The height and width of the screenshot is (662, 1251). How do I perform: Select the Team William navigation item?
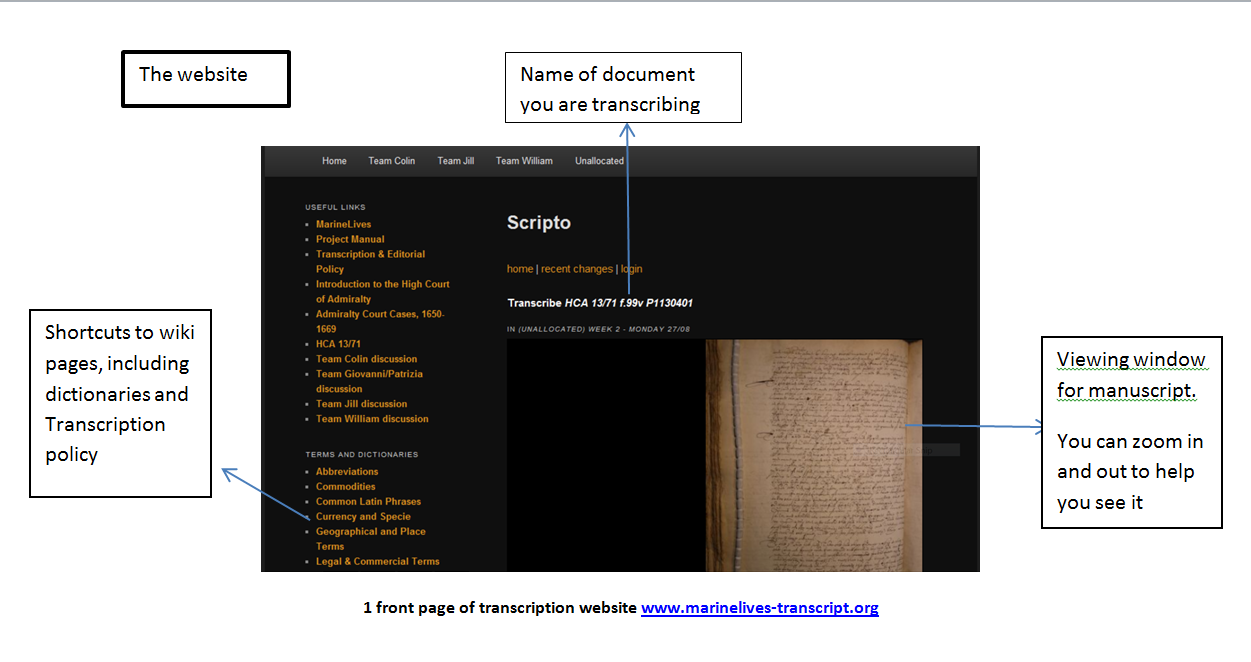click(x=524, y=161)
